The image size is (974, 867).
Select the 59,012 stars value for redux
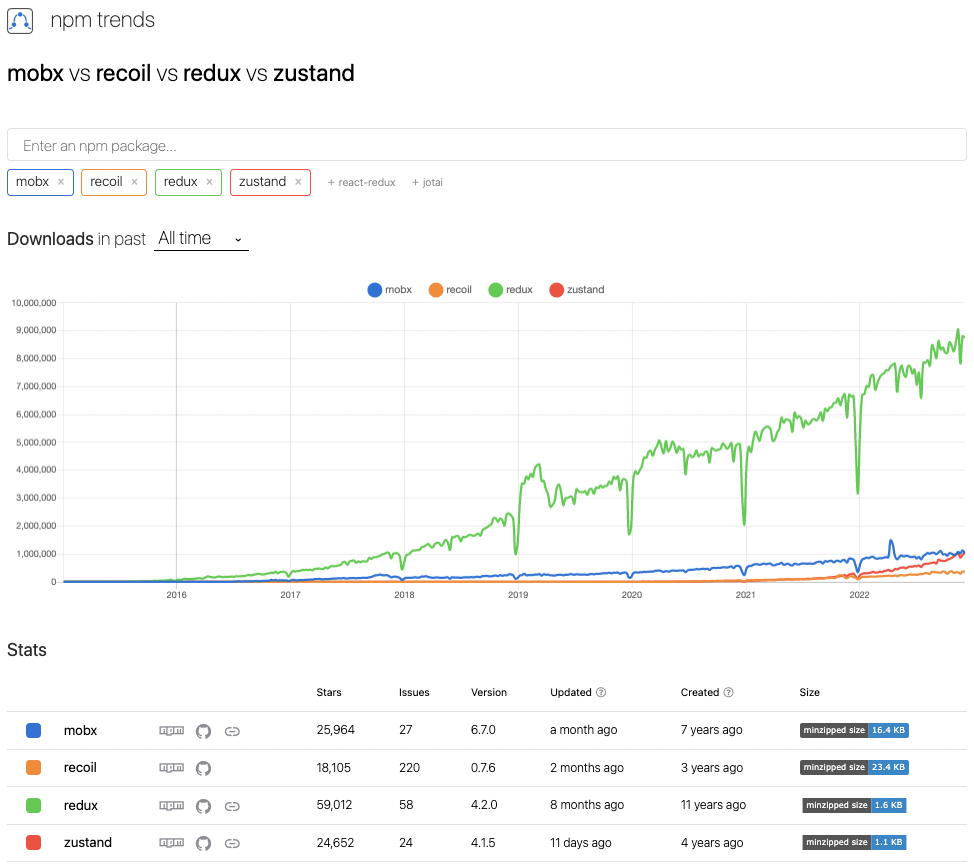[334, 805]
